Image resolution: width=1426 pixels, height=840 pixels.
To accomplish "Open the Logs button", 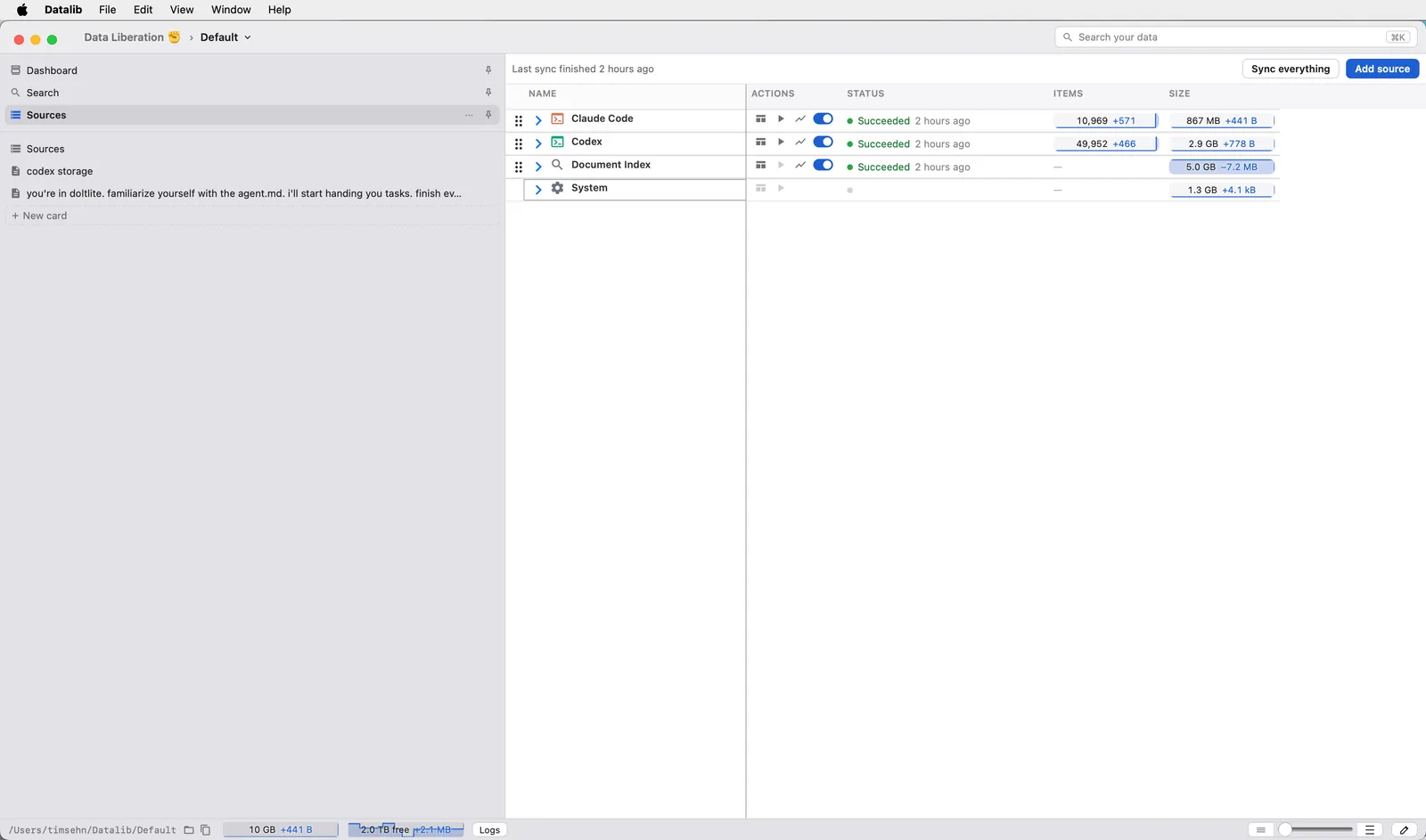I will (489, 830).
